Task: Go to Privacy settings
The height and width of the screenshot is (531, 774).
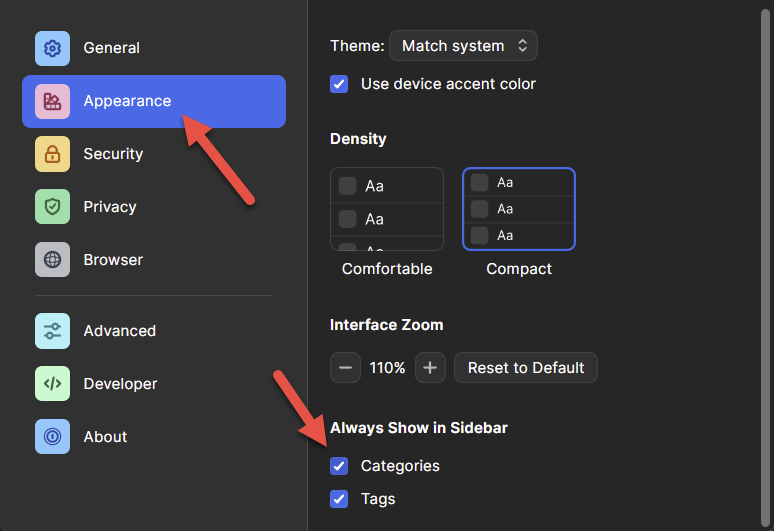Action: click(110, 207)
